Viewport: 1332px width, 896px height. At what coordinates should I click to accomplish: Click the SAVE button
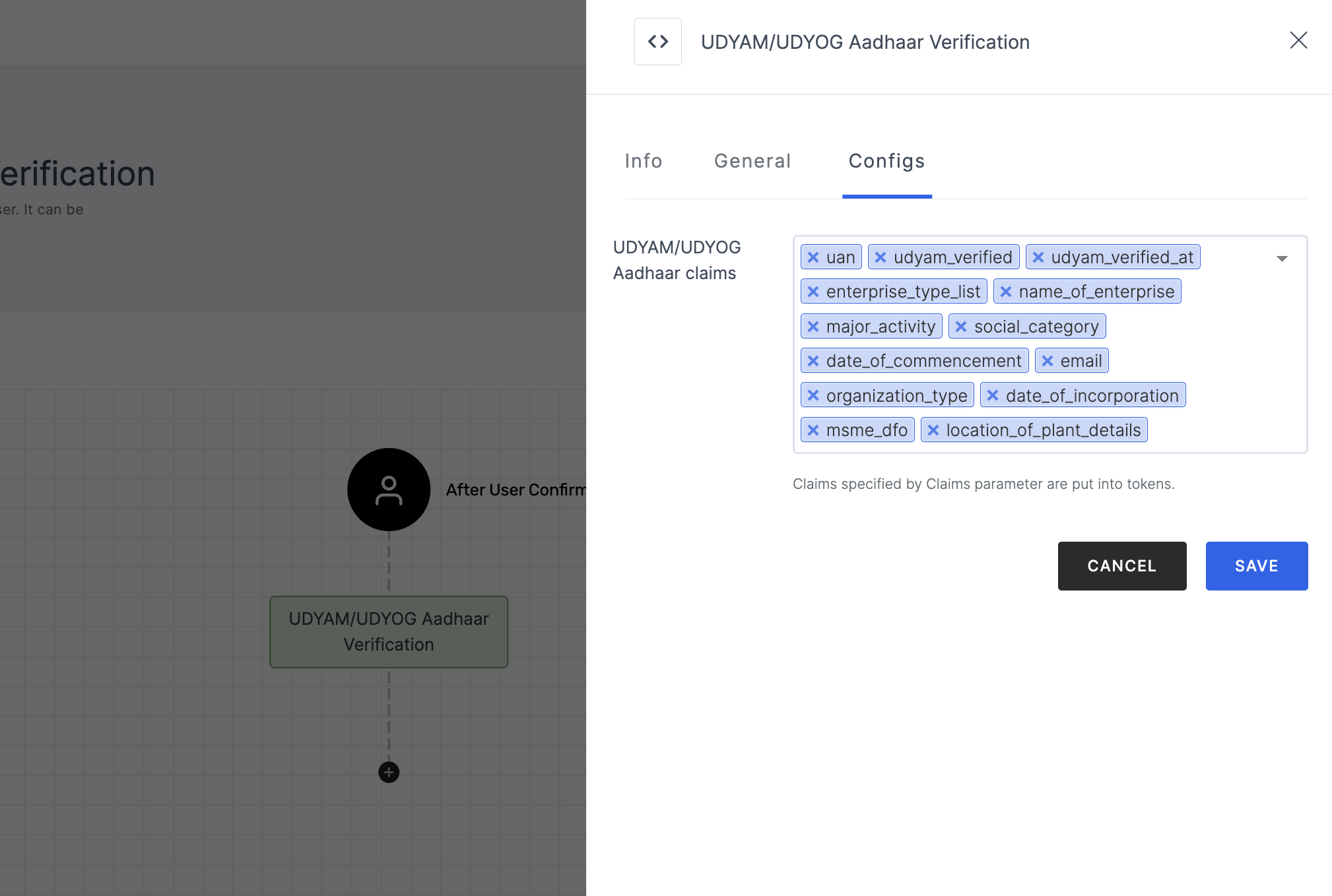tap(1257, 566)
